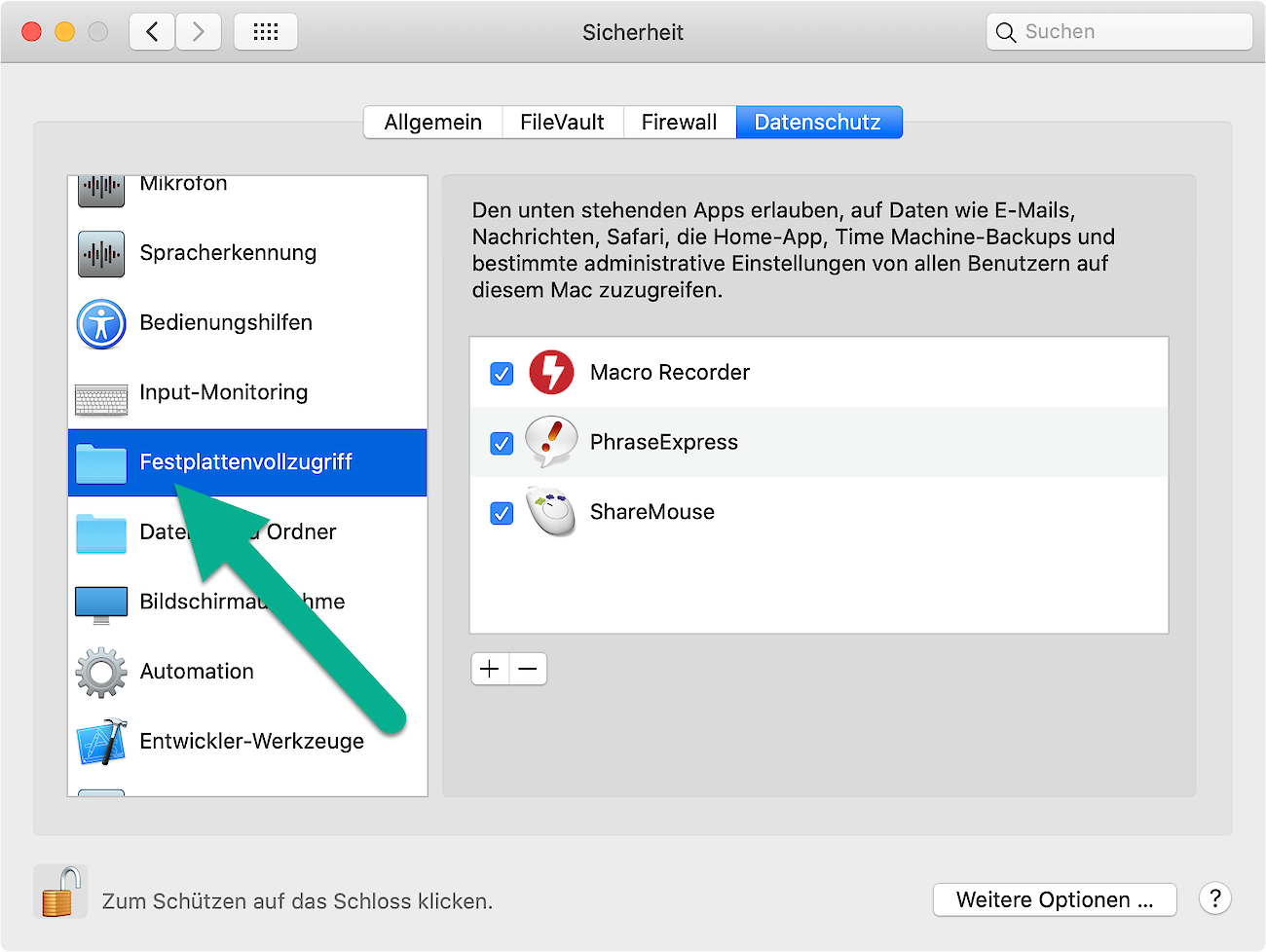The width and height of the screenshot is (1266, 952).
Task: Disable PhraseExpress checkbox
Action: (502, 444)
